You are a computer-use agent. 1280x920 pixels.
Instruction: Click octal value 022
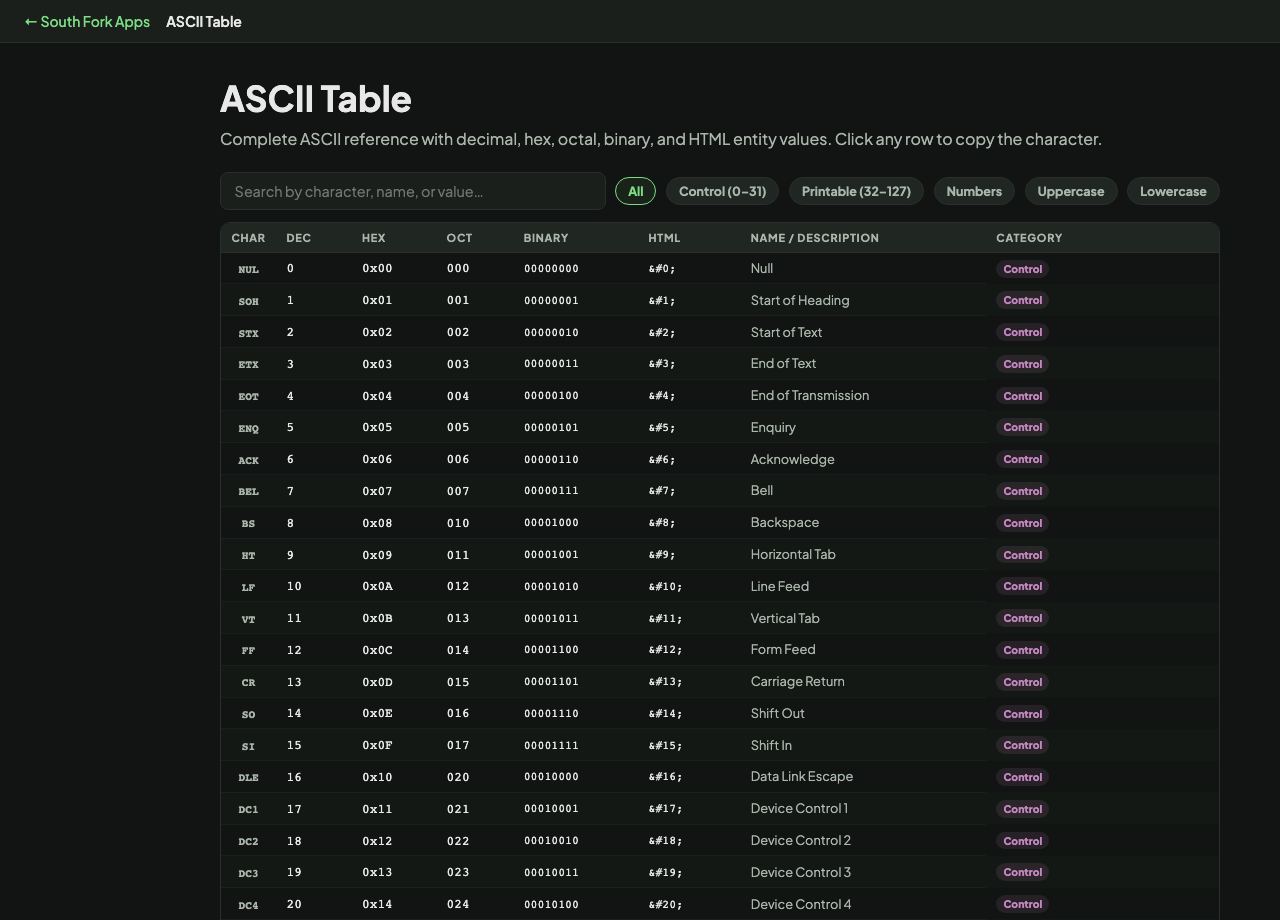click(458, 841)
